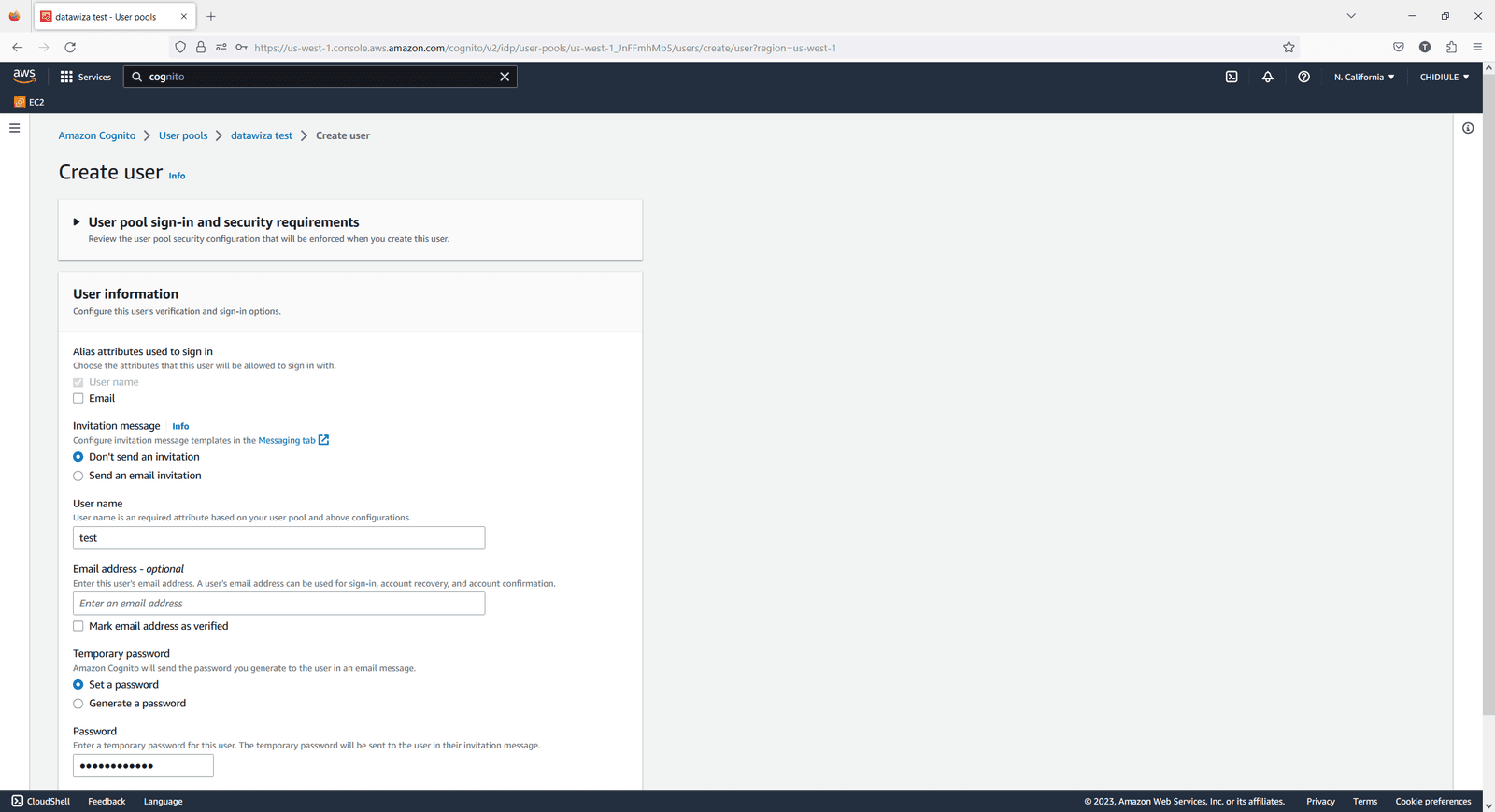This screenshot has width=1495, height=812.
Task: Open the info panel icon on right
Action: (1468, 128)
